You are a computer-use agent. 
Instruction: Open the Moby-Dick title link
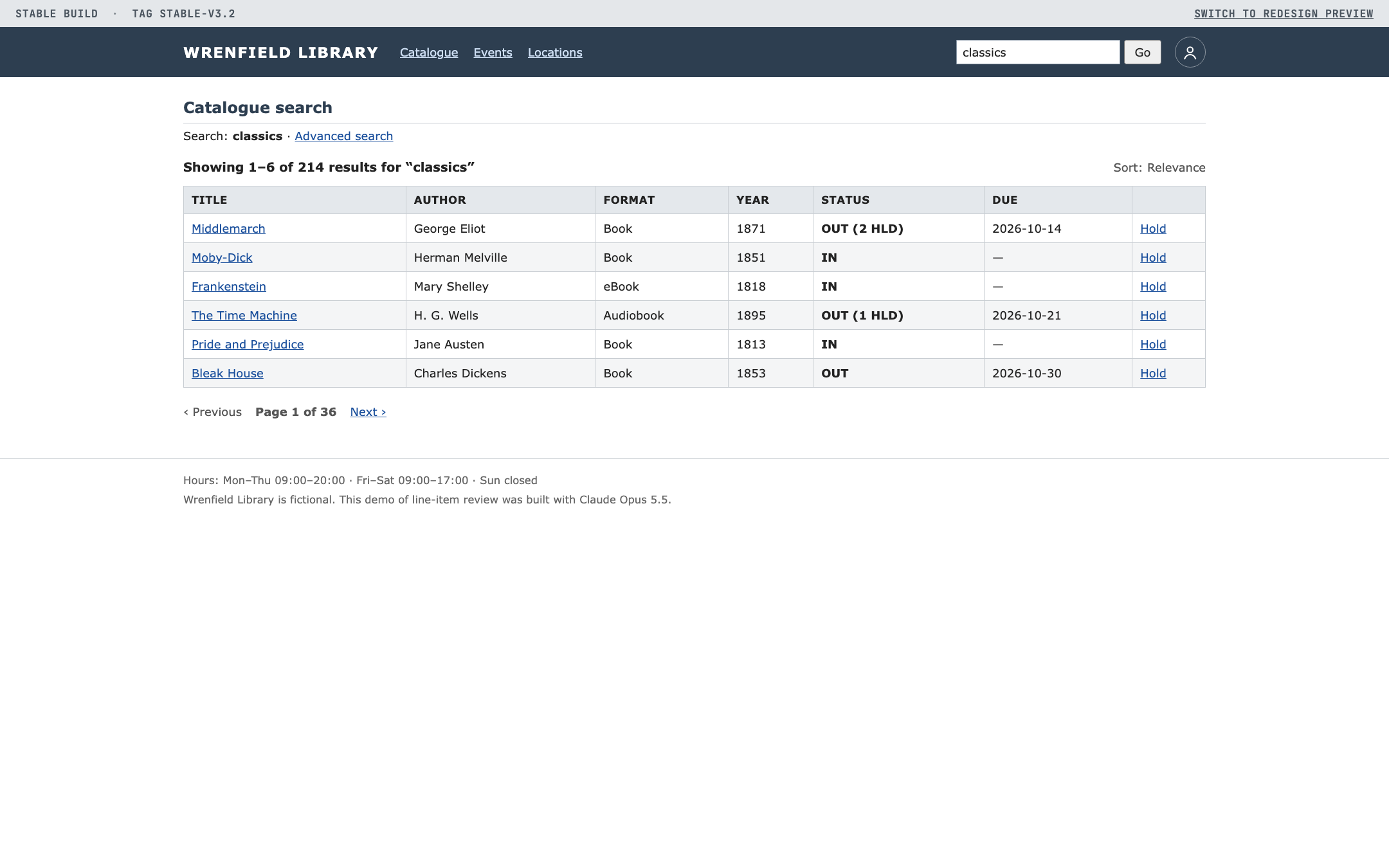tap(222, 258)
